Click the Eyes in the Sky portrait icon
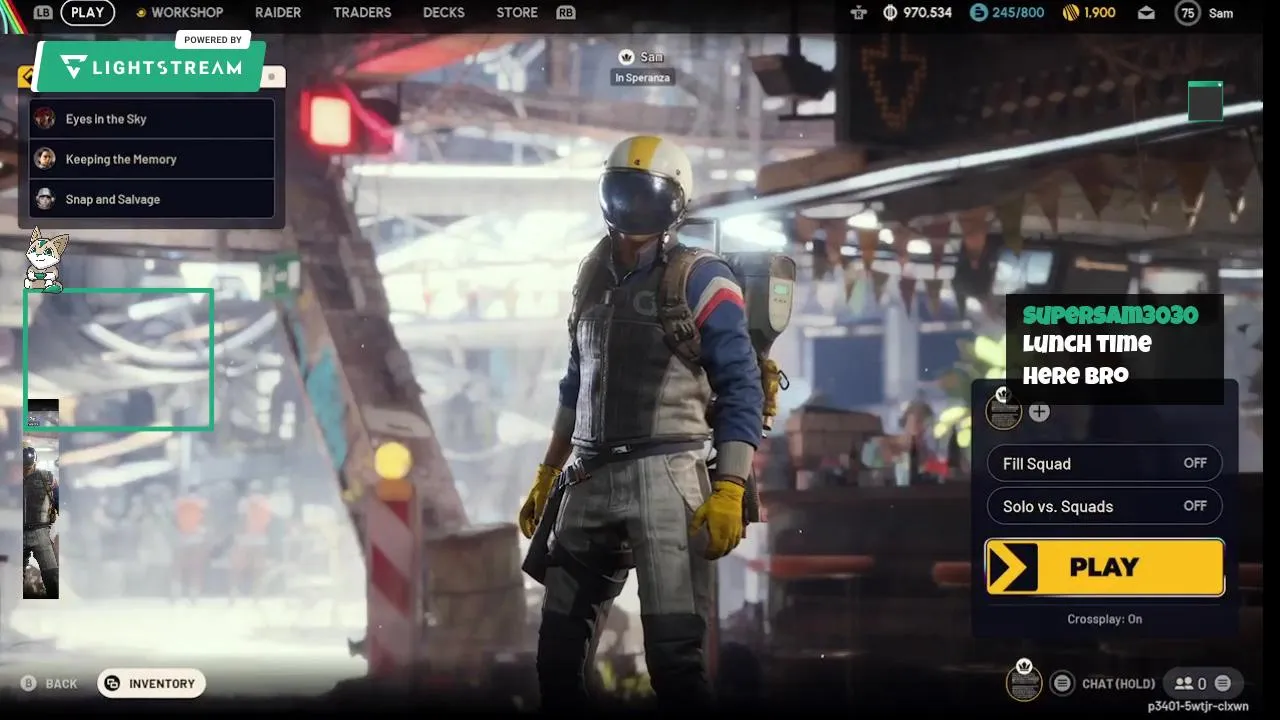This screenshot has width=1280, height=720. tap(45, 119)
